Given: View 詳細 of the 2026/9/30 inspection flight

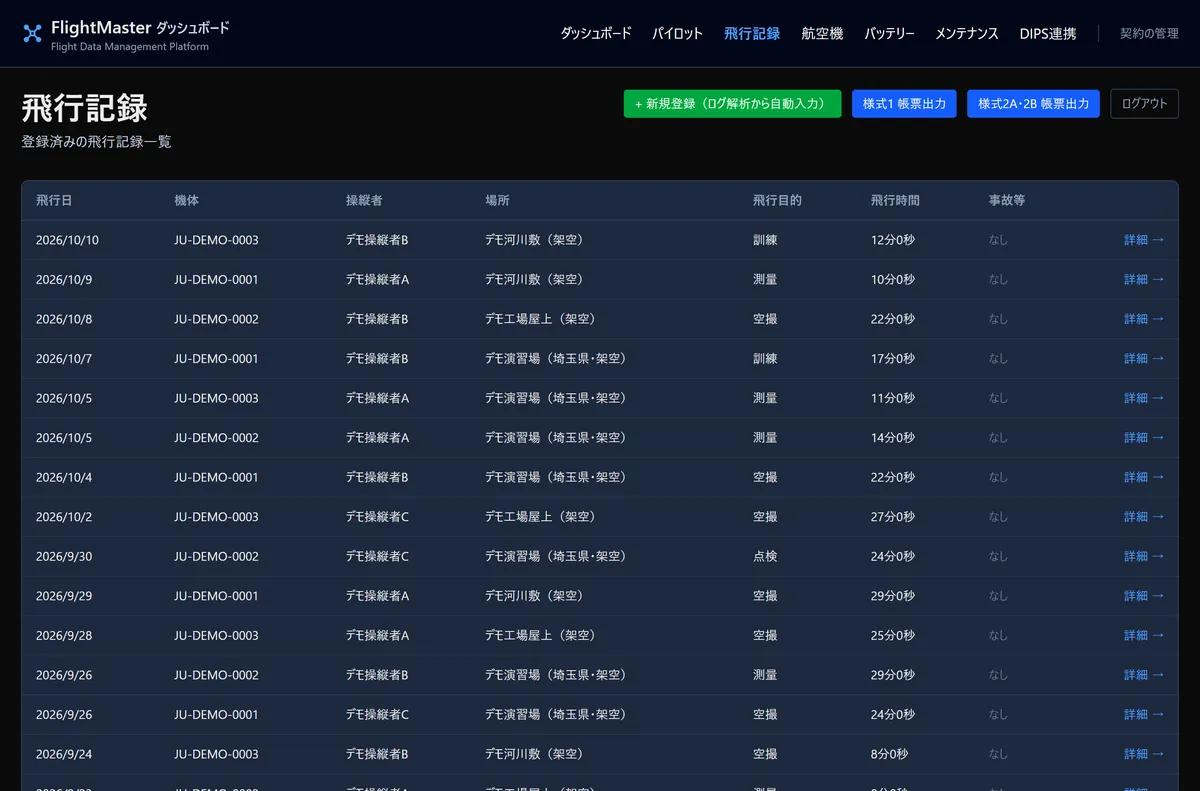Looking at the screenshot, I should pos(1144,557).
